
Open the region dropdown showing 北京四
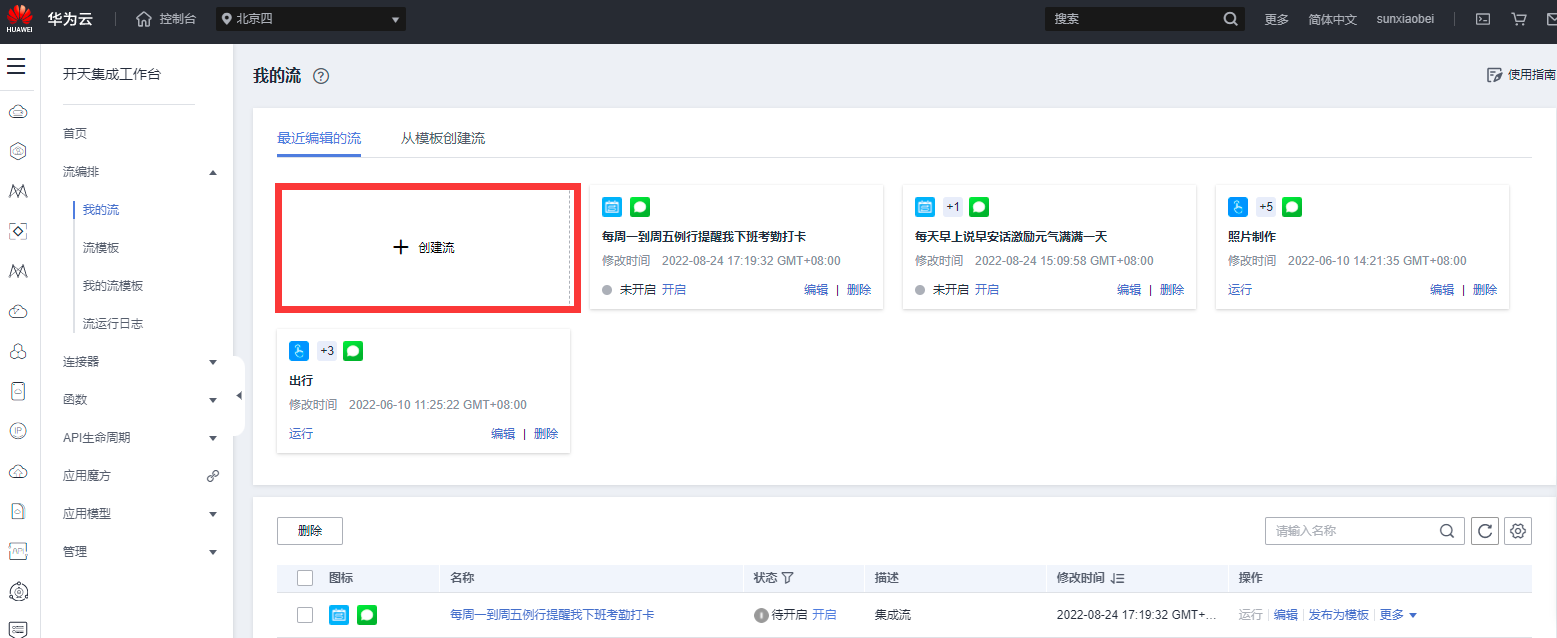pos(311,19)
